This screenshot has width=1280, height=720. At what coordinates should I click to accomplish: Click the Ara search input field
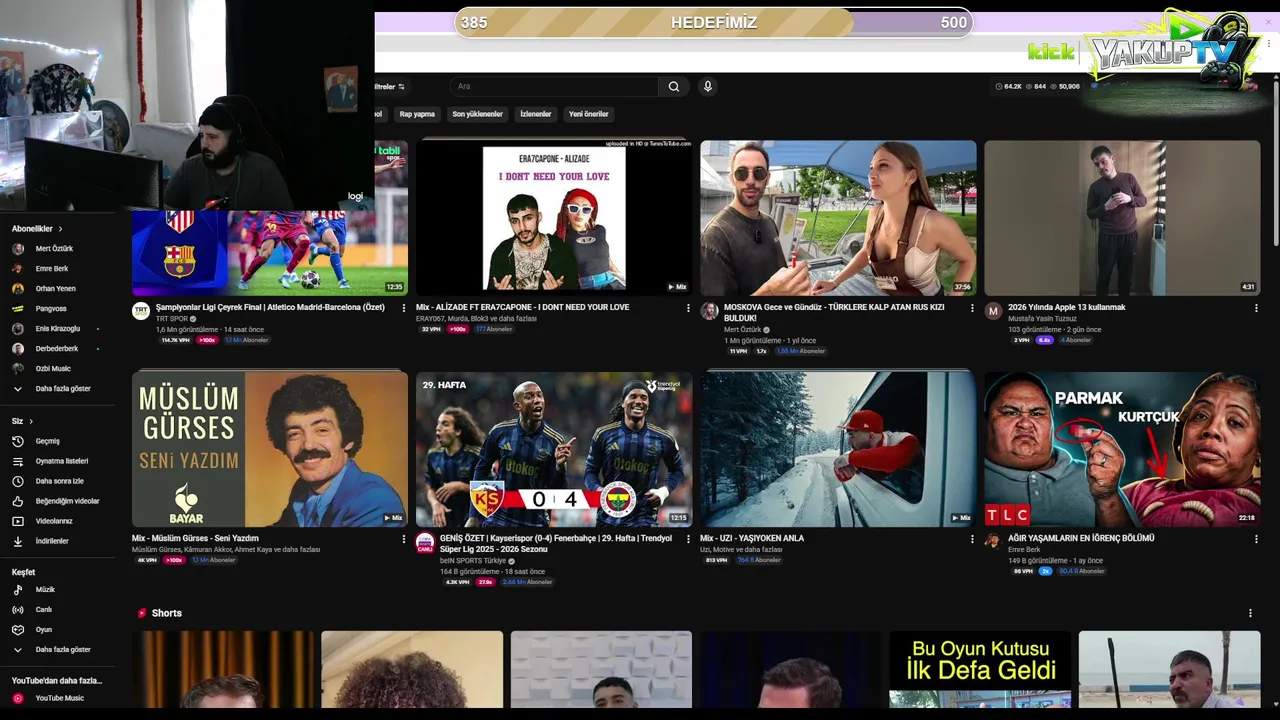tap(553, 87)
